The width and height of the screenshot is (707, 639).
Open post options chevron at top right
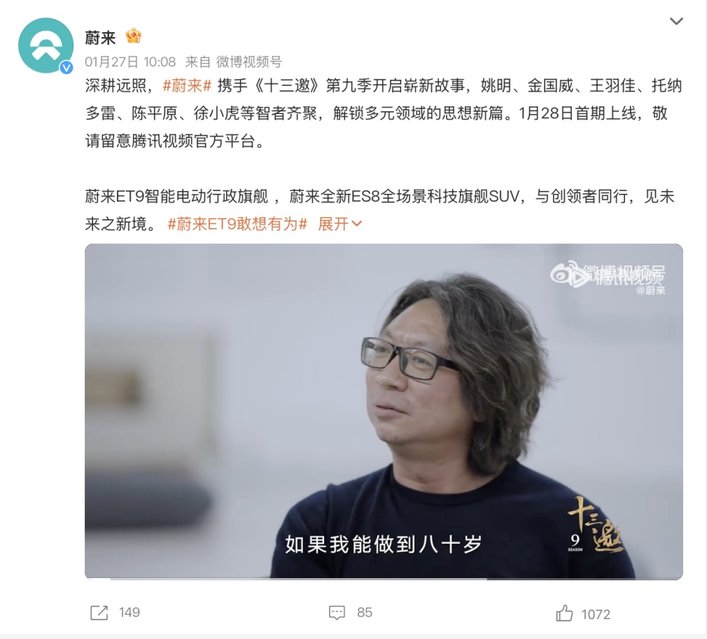[676, 21]
